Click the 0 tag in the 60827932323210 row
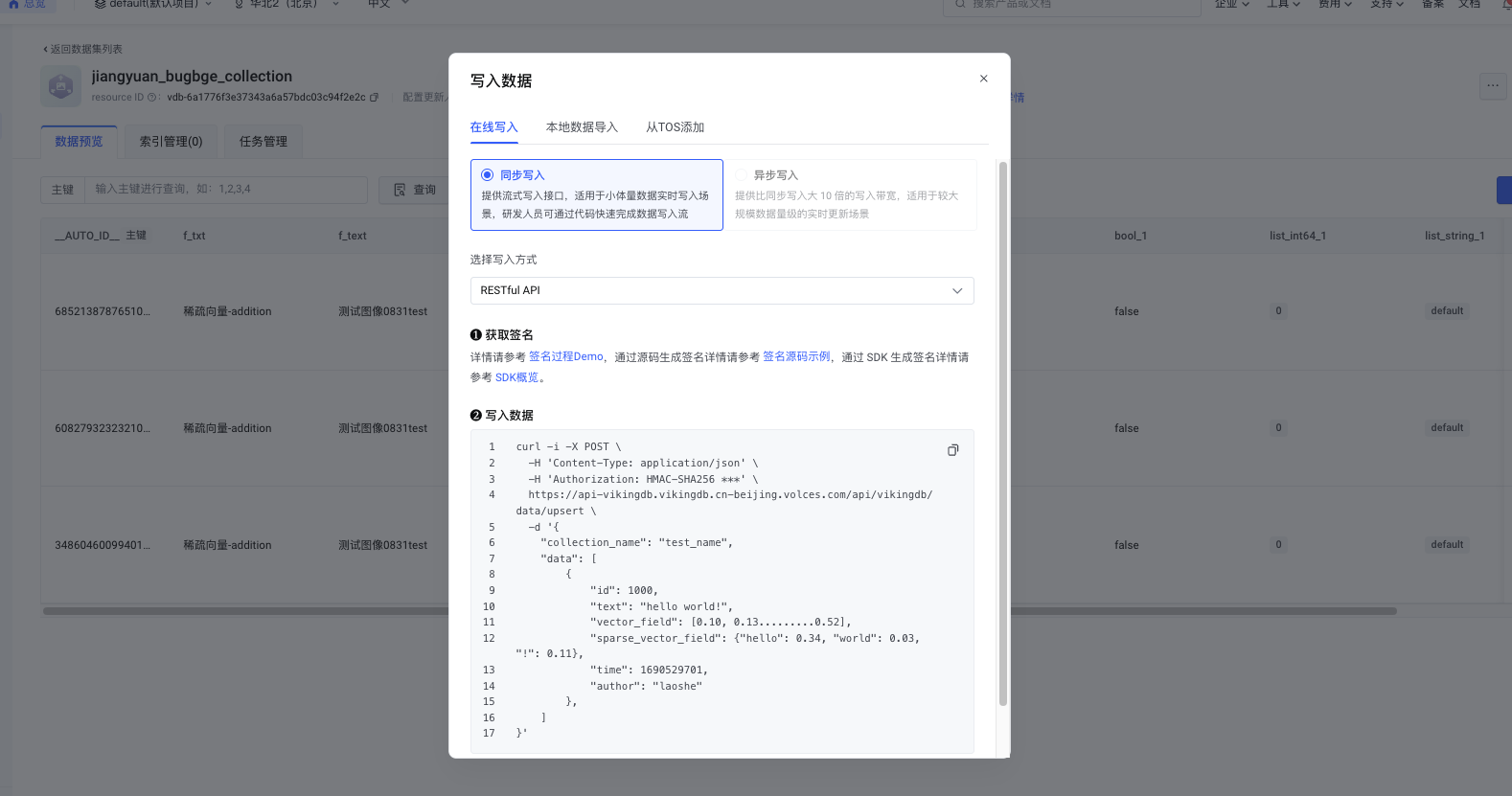This screenshot has height=796, width=1512. [x=1278, y=428]
